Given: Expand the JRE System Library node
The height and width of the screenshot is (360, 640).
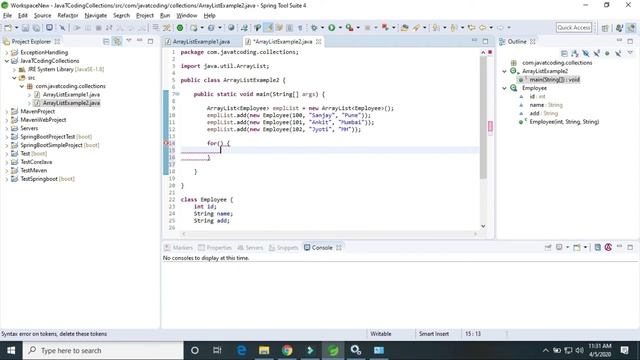Looking at the screenshot, I should (x=14, y=69).
